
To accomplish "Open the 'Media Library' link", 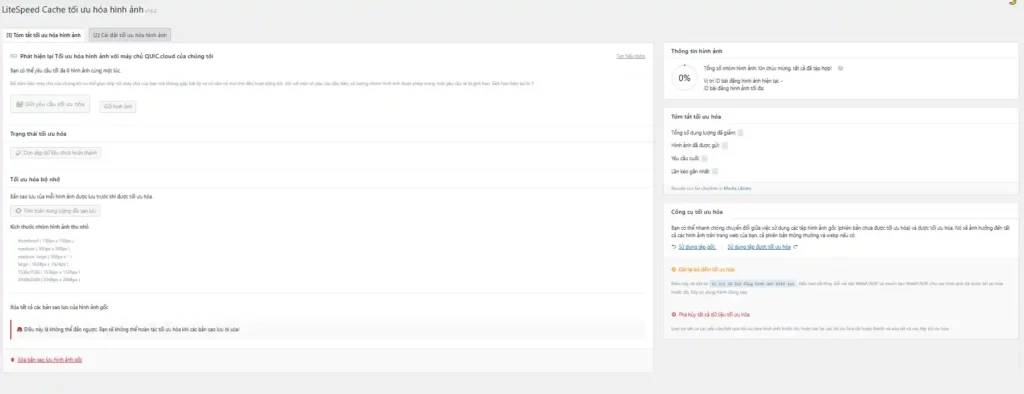I will tap(738, 188).
